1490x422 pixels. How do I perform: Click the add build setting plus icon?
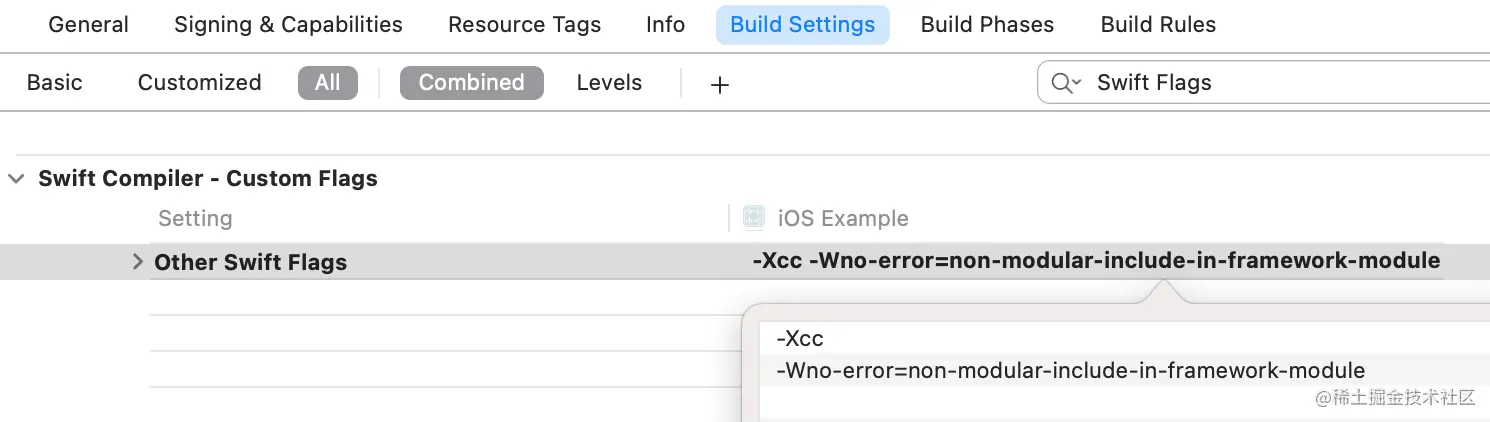pos(719,84)
